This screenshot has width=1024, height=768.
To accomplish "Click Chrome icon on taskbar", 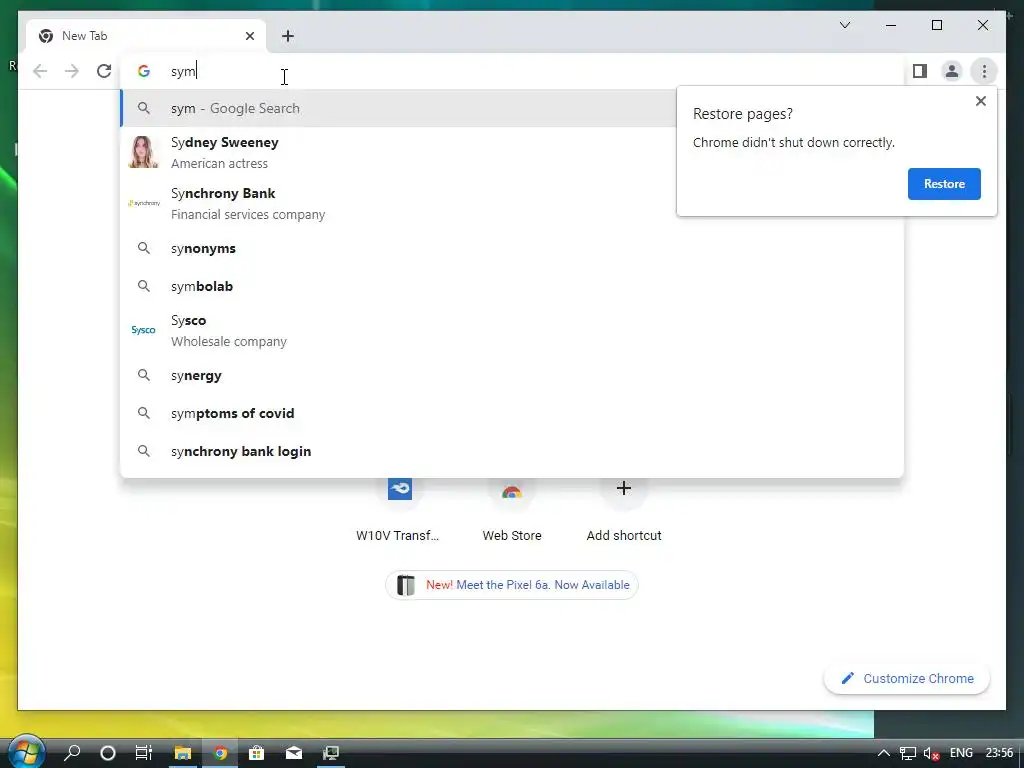I will (220, 753).
